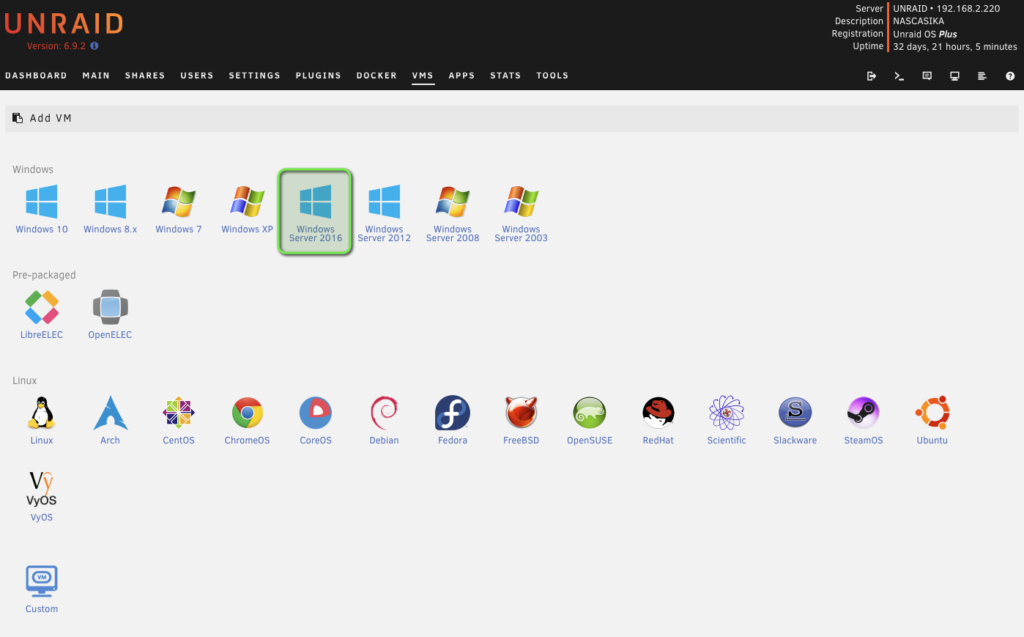
Task: Open the DASHBOARD tab
Action: click(x=37, y=75)
